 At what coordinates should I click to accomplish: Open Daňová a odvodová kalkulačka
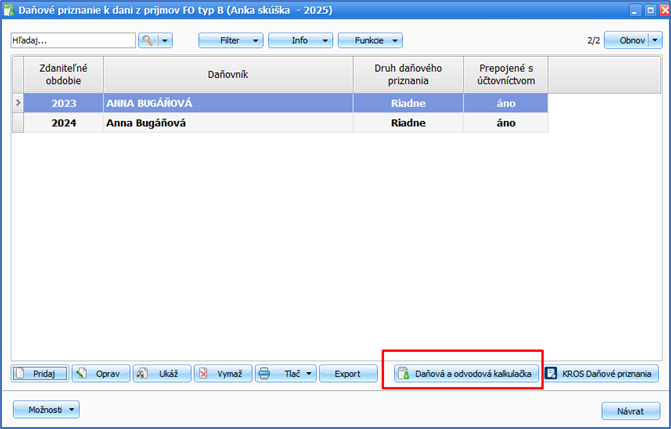[x=466, y=374]
